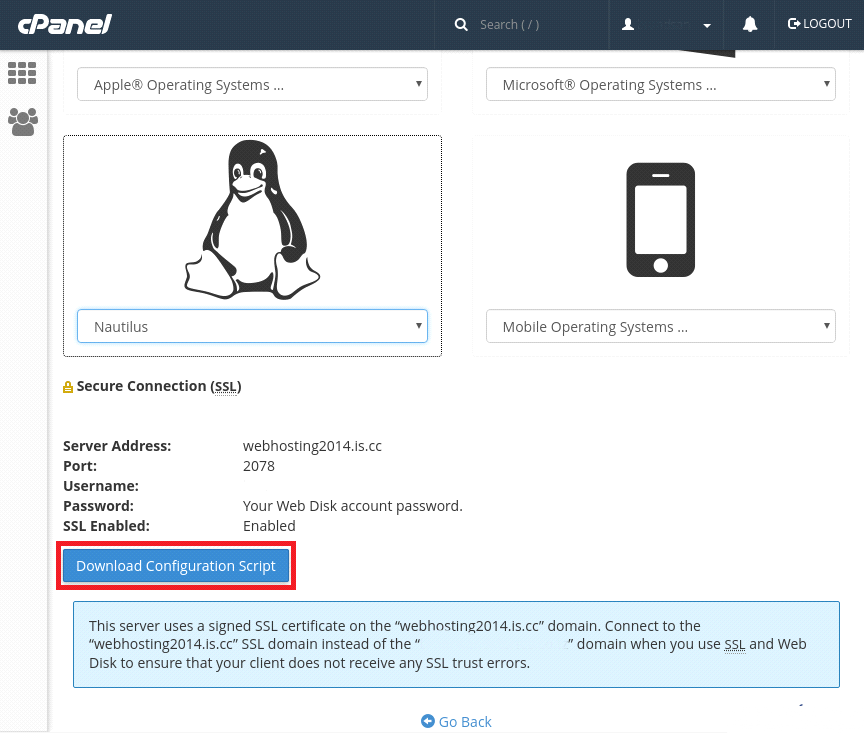This screenshot has width=864, height=733.
Task: Select the Linux penguin image
Action: (x=252, y=220)
